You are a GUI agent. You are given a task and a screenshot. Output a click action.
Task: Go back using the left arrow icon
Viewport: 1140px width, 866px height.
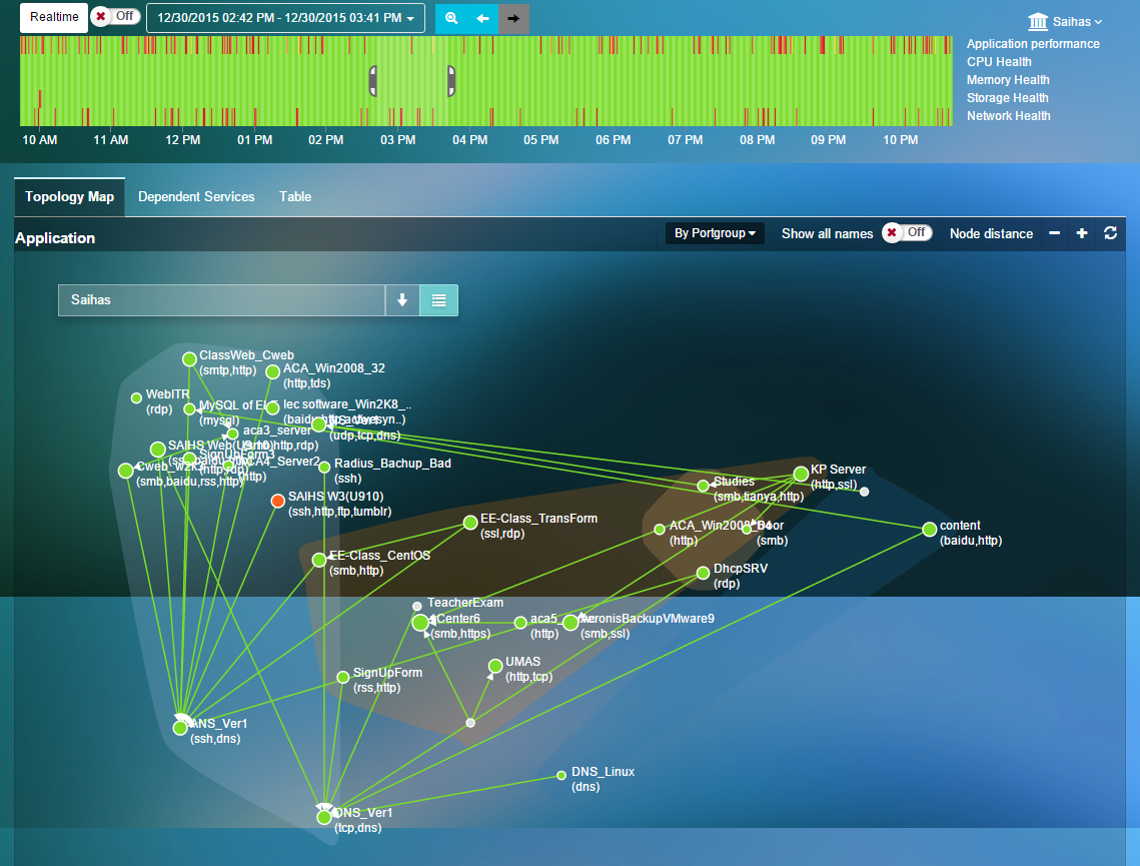coord(483,18)
